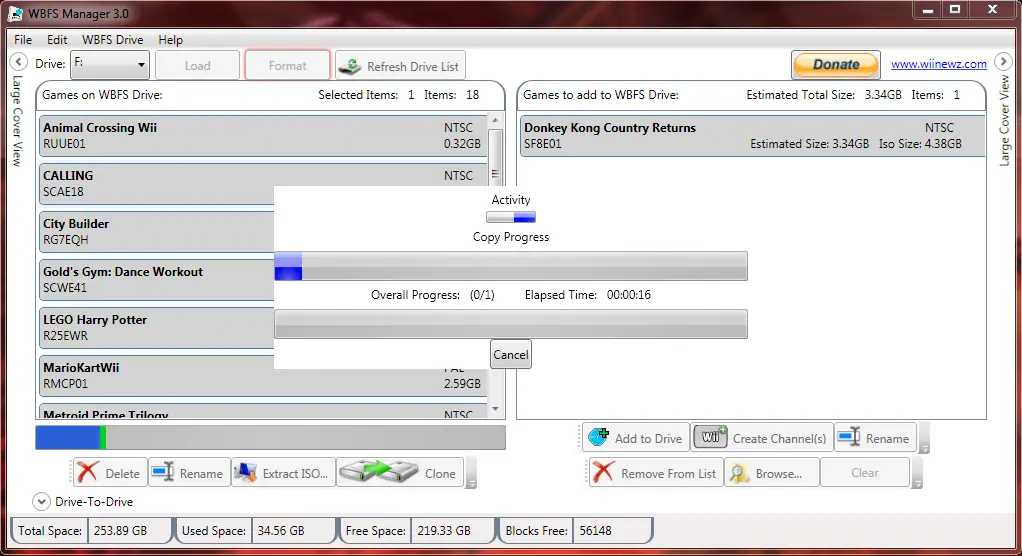The height and width of the screenshot is (556, 1022).
Task: Click the Activity indicator bar
Action: pyautogui.click(x=510, y=217)
